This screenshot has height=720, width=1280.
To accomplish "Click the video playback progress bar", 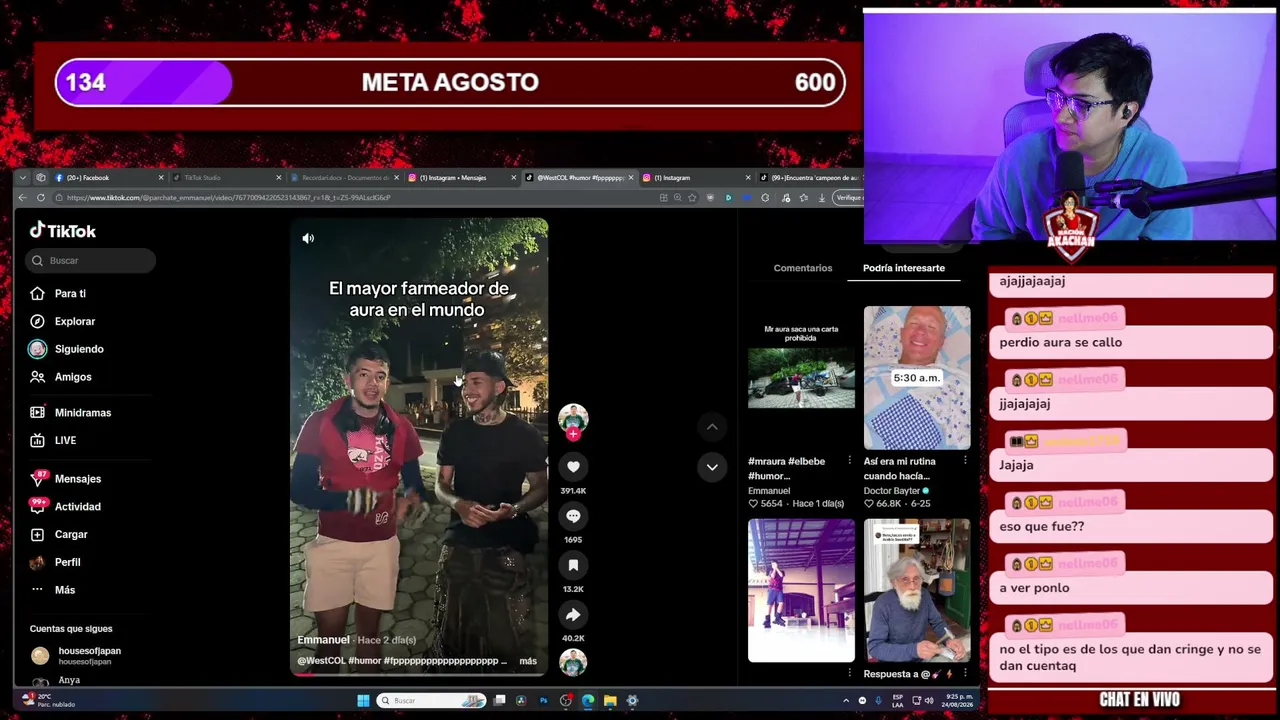I will [419, 674].
